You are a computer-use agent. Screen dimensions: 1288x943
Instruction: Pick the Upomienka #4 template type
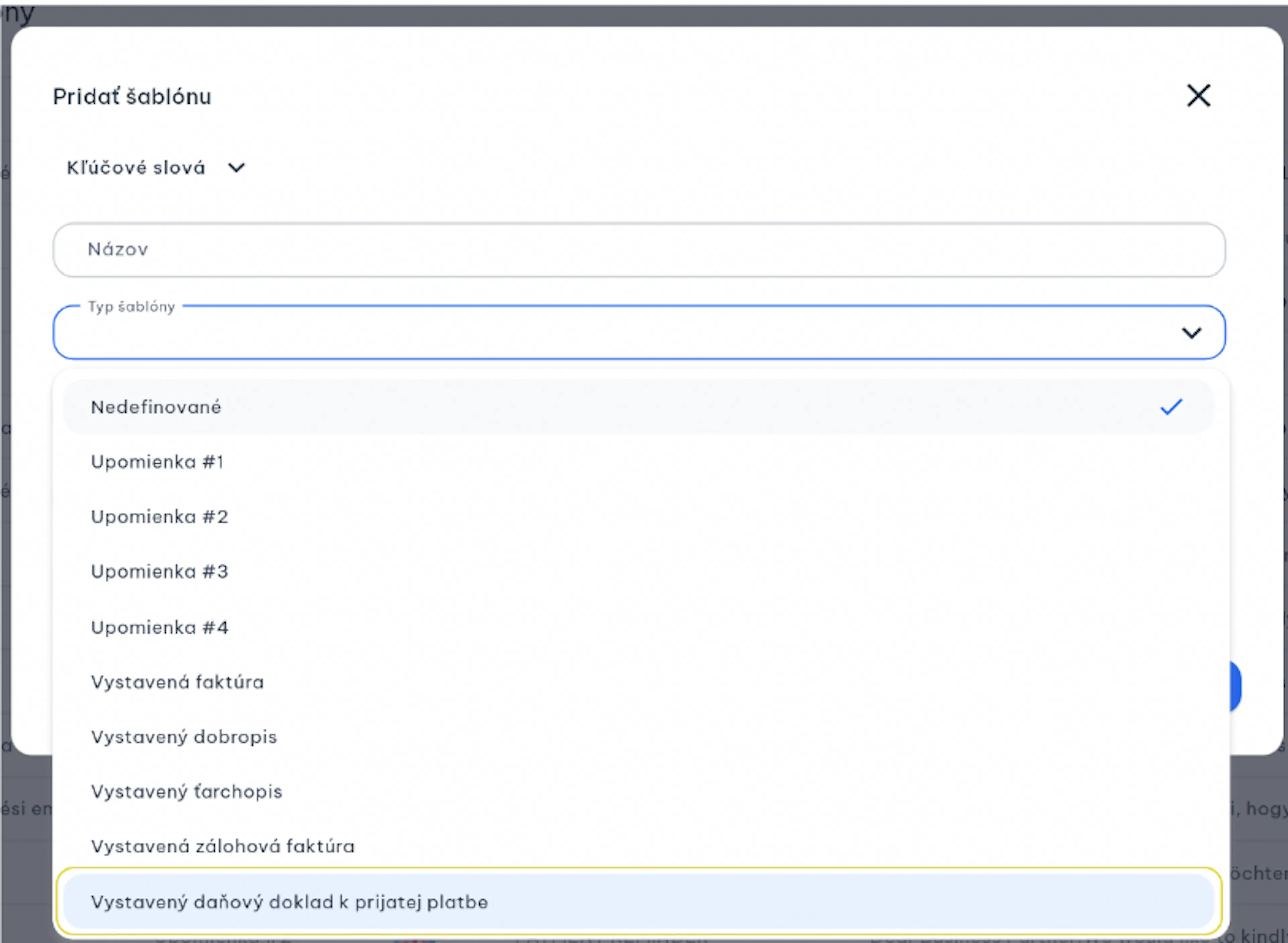(638, 627)
